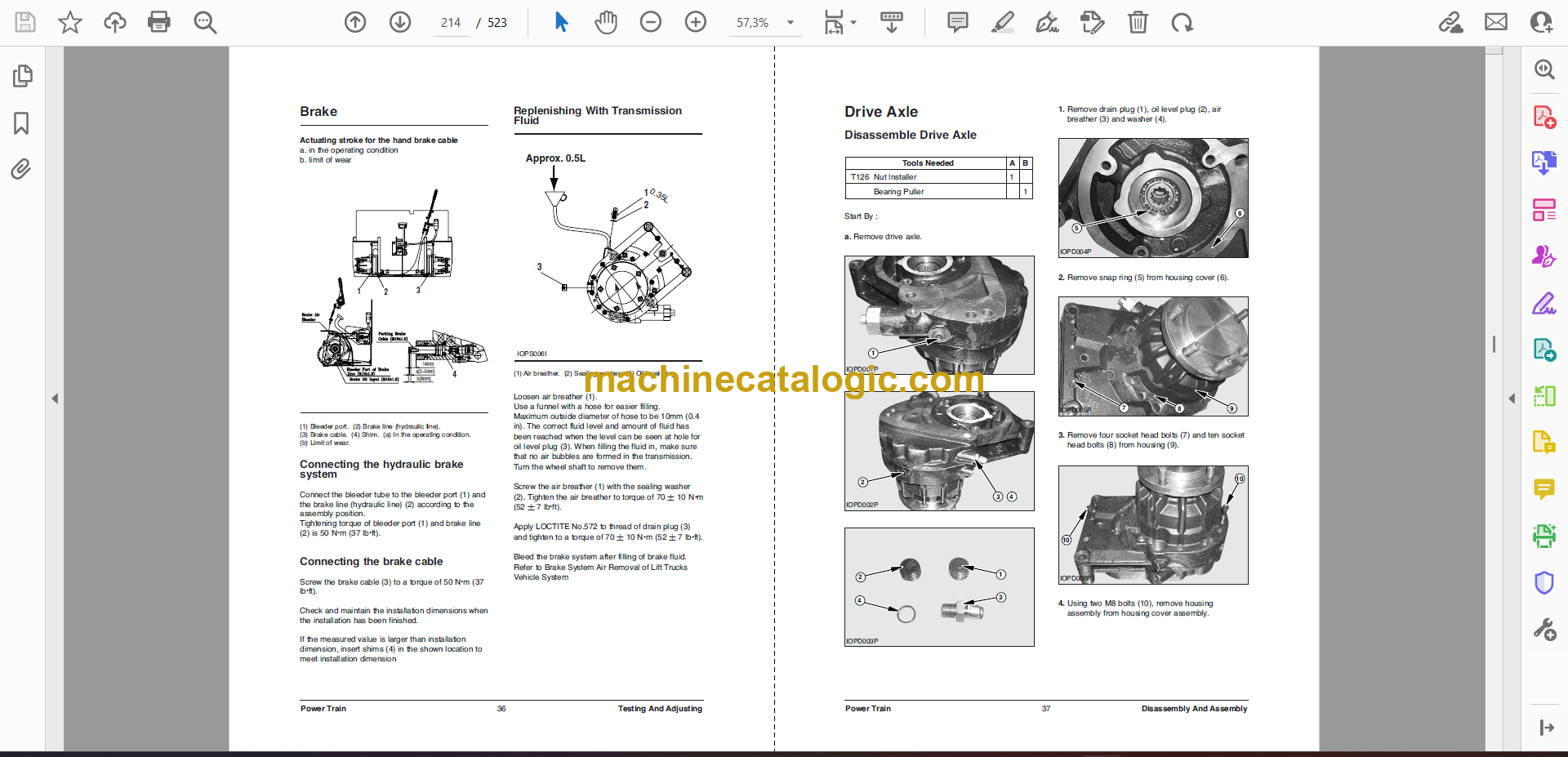The width and height of the screenshot is (1568, 757).
Task: Activate the hand pan tool
Action: (x=606, y=22)
